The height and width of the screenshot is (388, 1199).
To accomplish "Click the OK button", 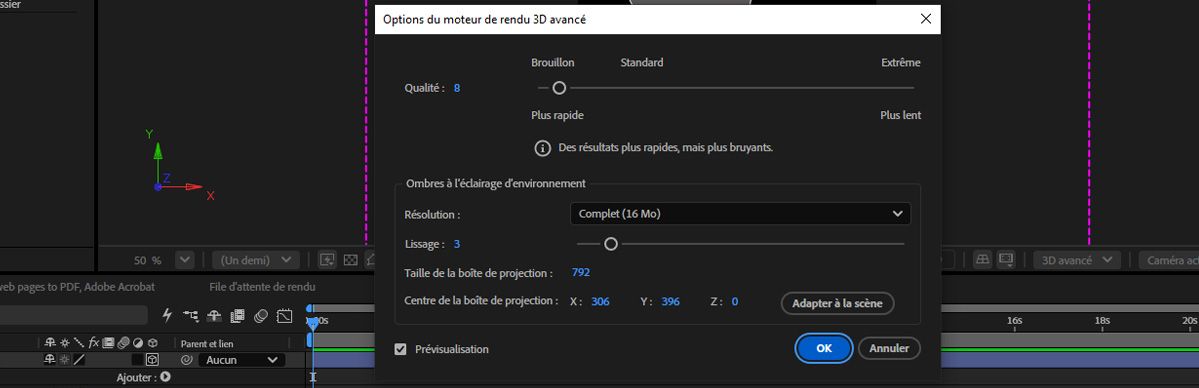I will coord(824,348).
